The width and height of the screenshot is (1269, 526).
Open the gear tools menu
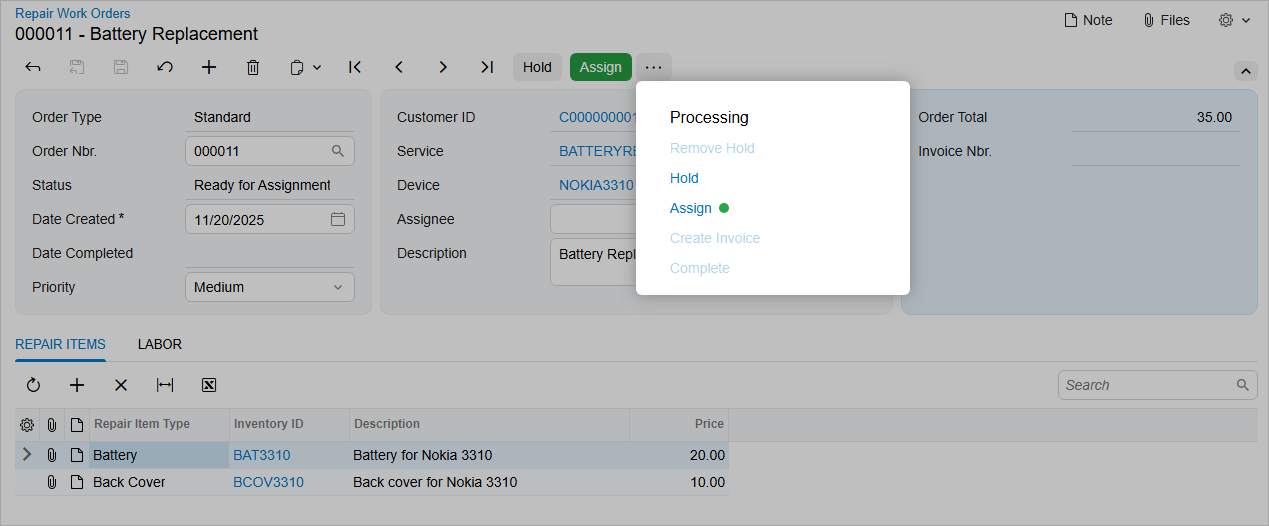1234,20
